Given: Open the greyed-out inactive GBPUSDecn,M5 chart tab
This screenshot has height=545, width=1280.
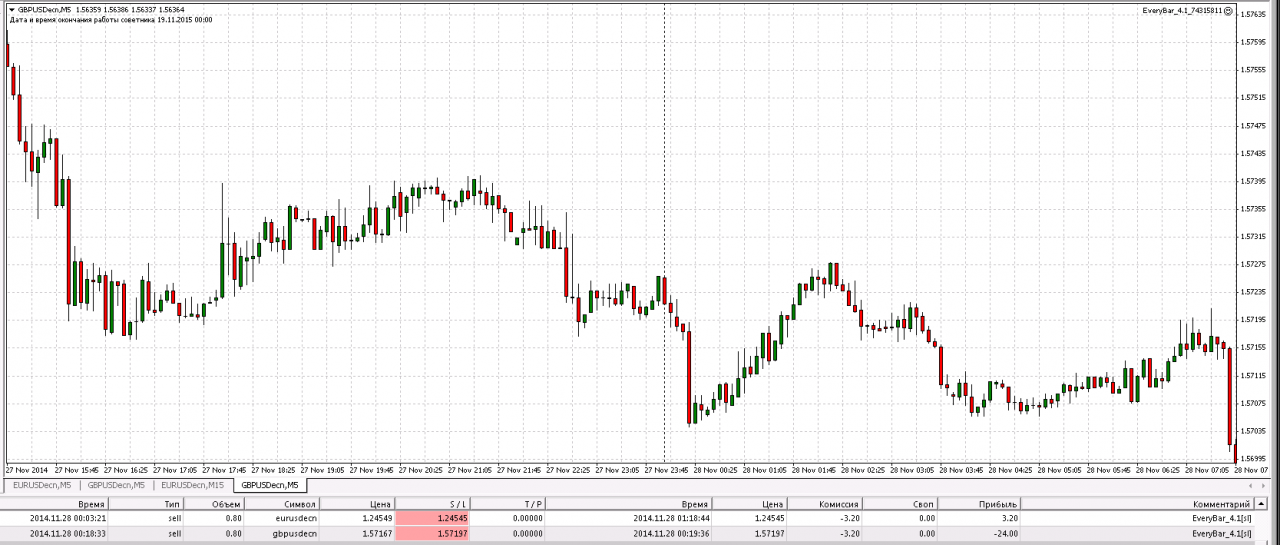Looking at the screenshot, I should tap(116, 485).
